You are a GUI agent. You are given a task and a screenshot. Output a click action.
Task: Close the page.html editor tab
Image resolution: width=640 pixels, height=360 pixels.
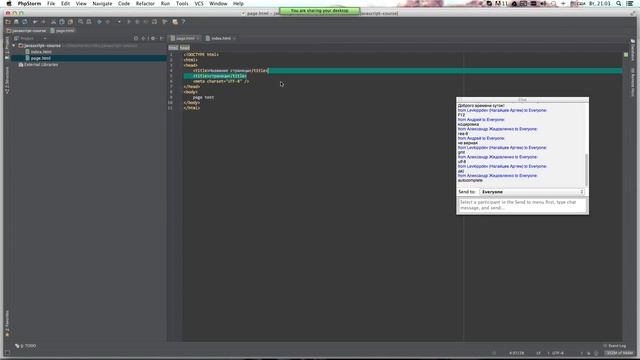click(199, 38)
